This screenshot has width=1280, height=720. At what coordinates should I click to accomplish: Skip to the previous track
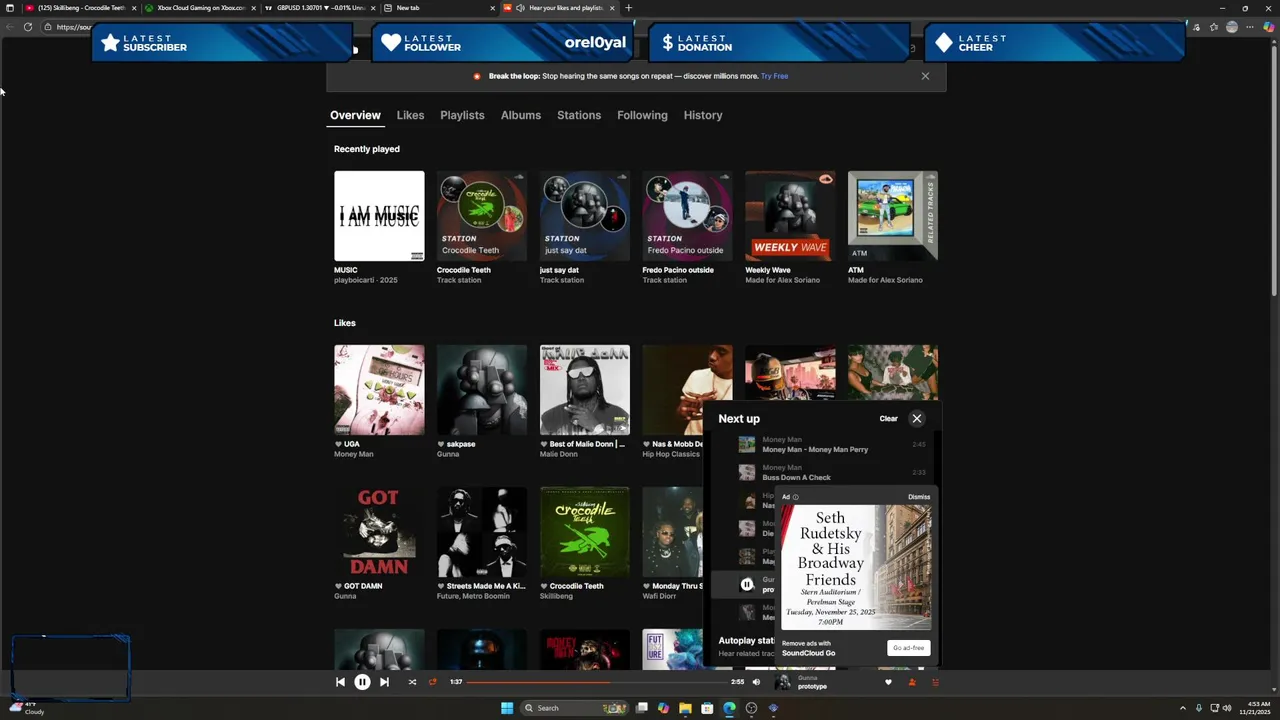(x=340, y=682)
